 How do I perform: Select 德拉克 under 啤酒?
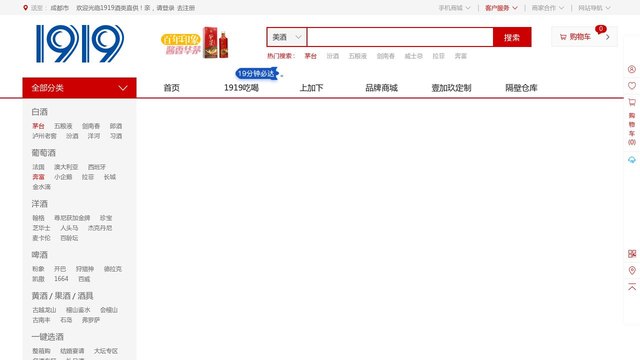click(x=113, y=269)
